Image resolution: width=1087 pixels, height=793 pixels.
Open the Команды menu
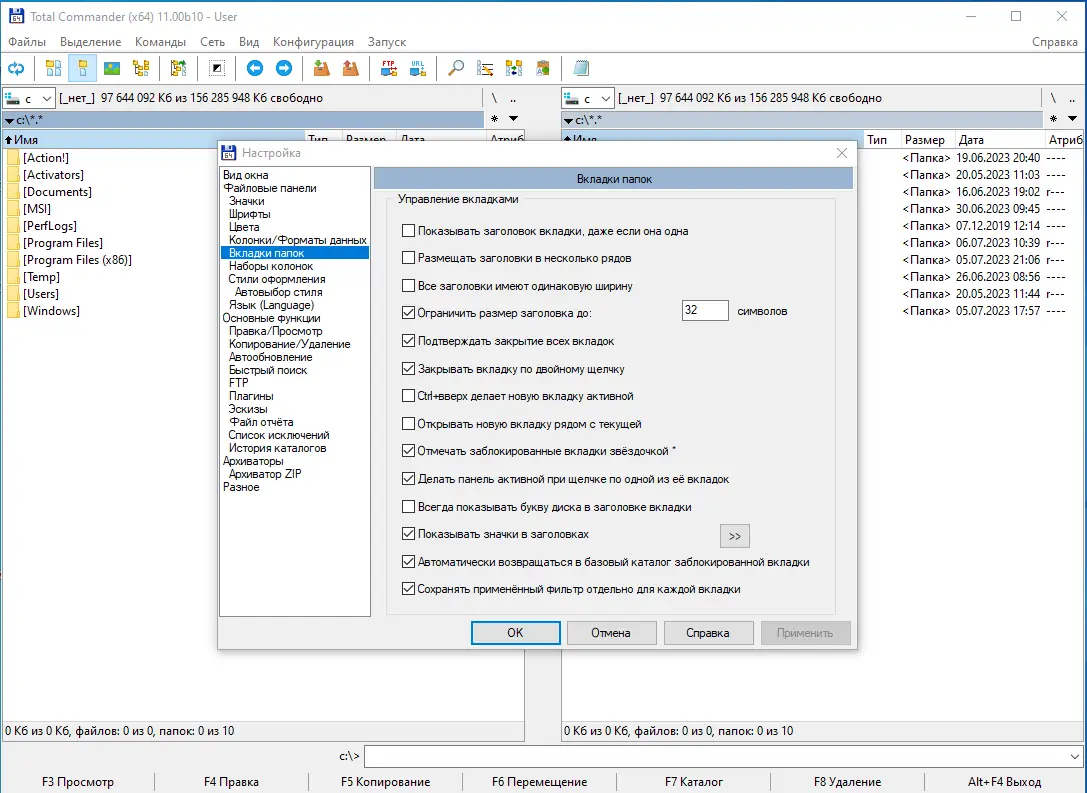160,42
